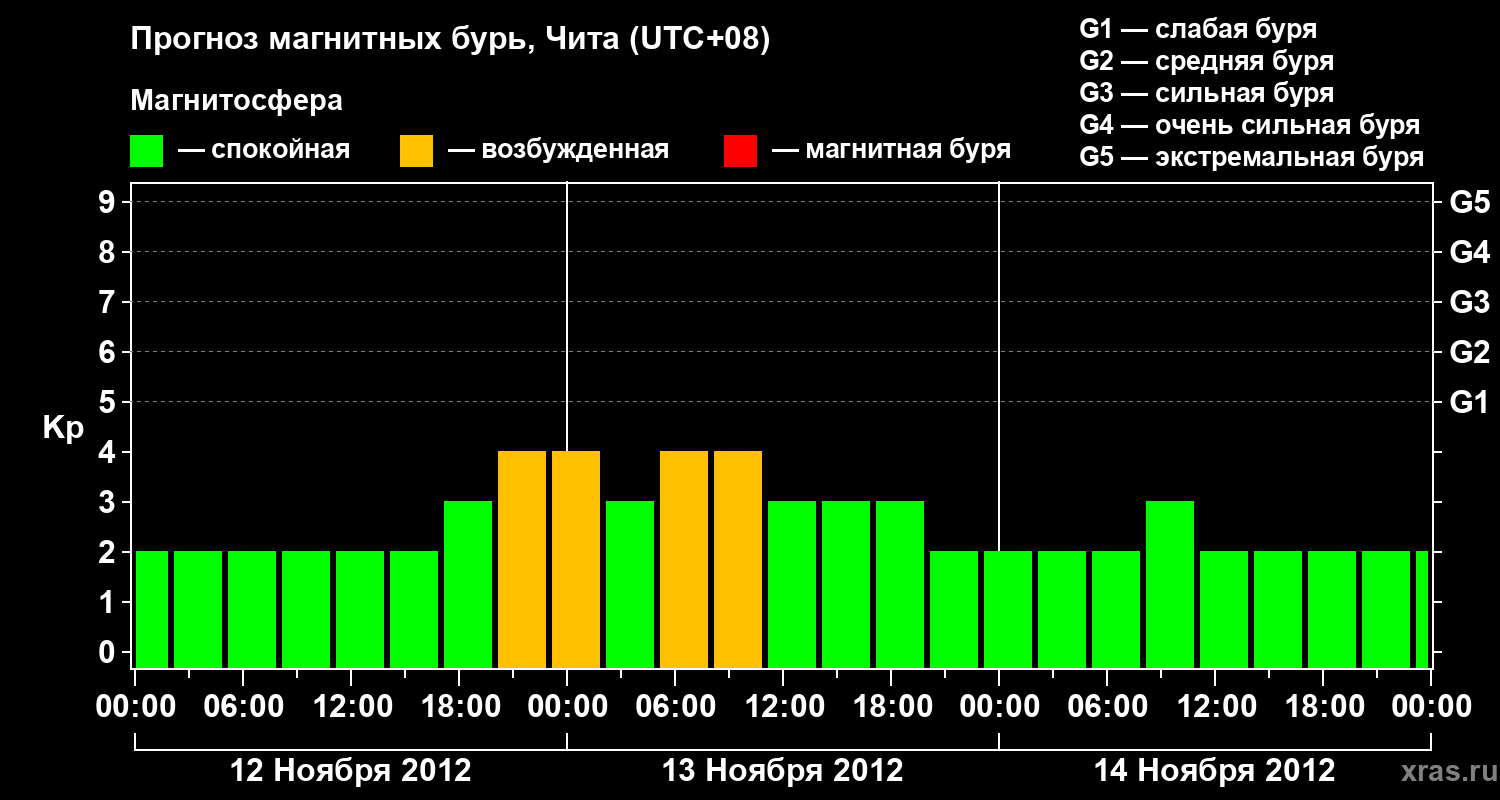
Task: Click the 'G3' label on right axis
Action: click(x=1469, y=303)
